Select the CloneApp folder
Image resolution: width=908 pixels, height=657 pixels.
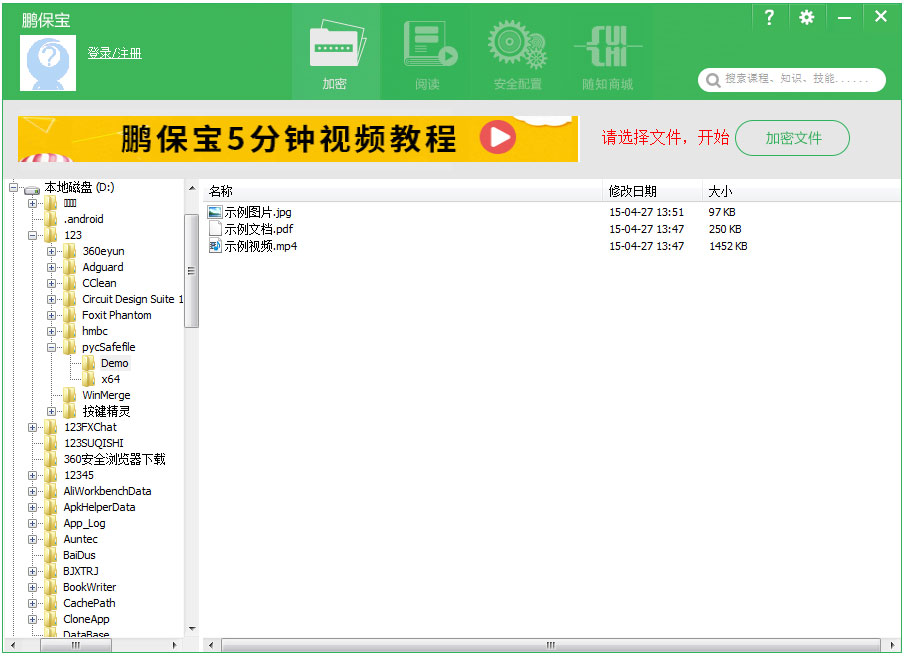pos(86,619)
